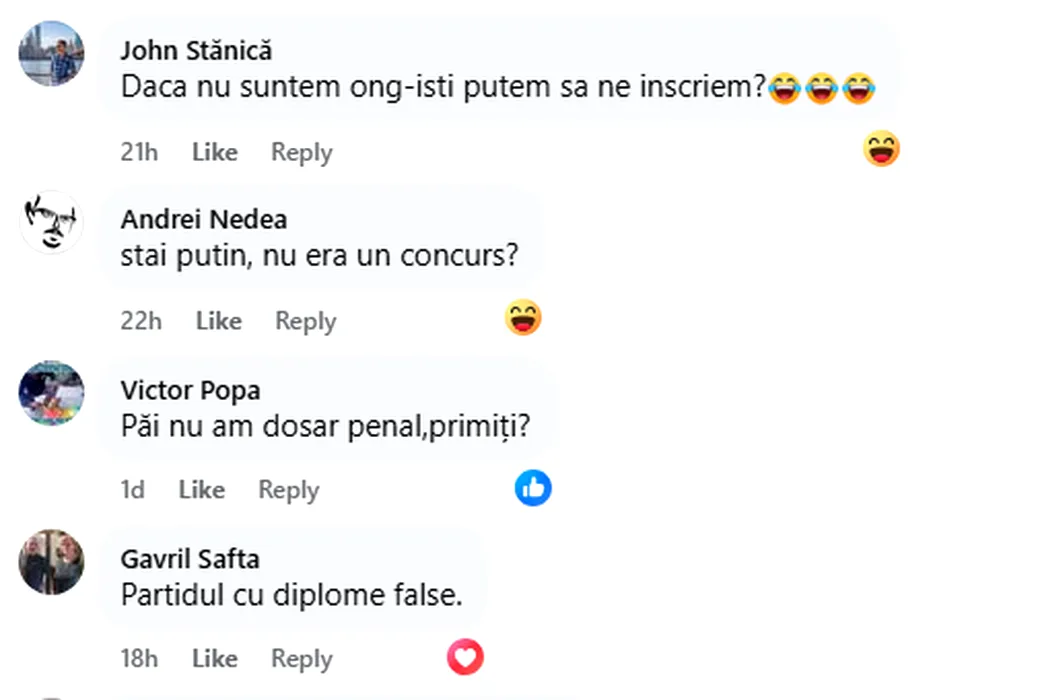
Task: Open Andrei Nedea's name link
Action: tap(203, 220)
